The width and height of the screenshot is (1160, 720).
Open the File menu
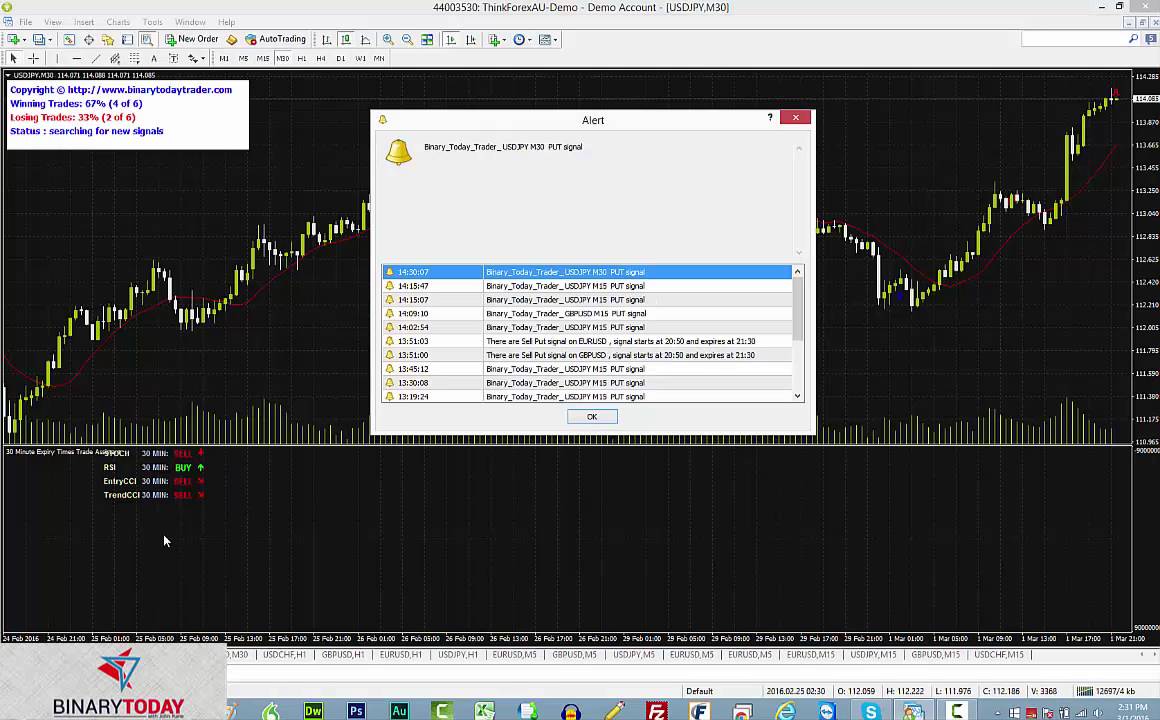pyautogui.click(x=25, y=22)
